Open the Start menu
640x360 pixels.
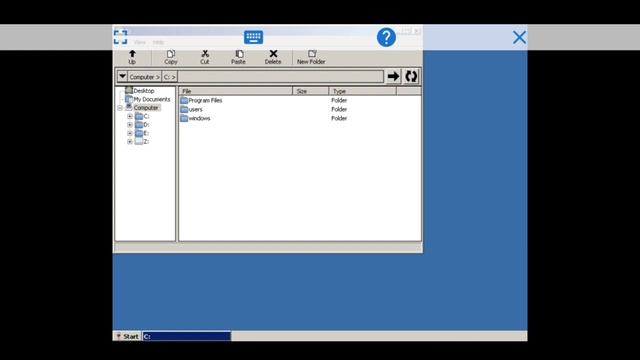pyautogui.click(x=127, y=336)
